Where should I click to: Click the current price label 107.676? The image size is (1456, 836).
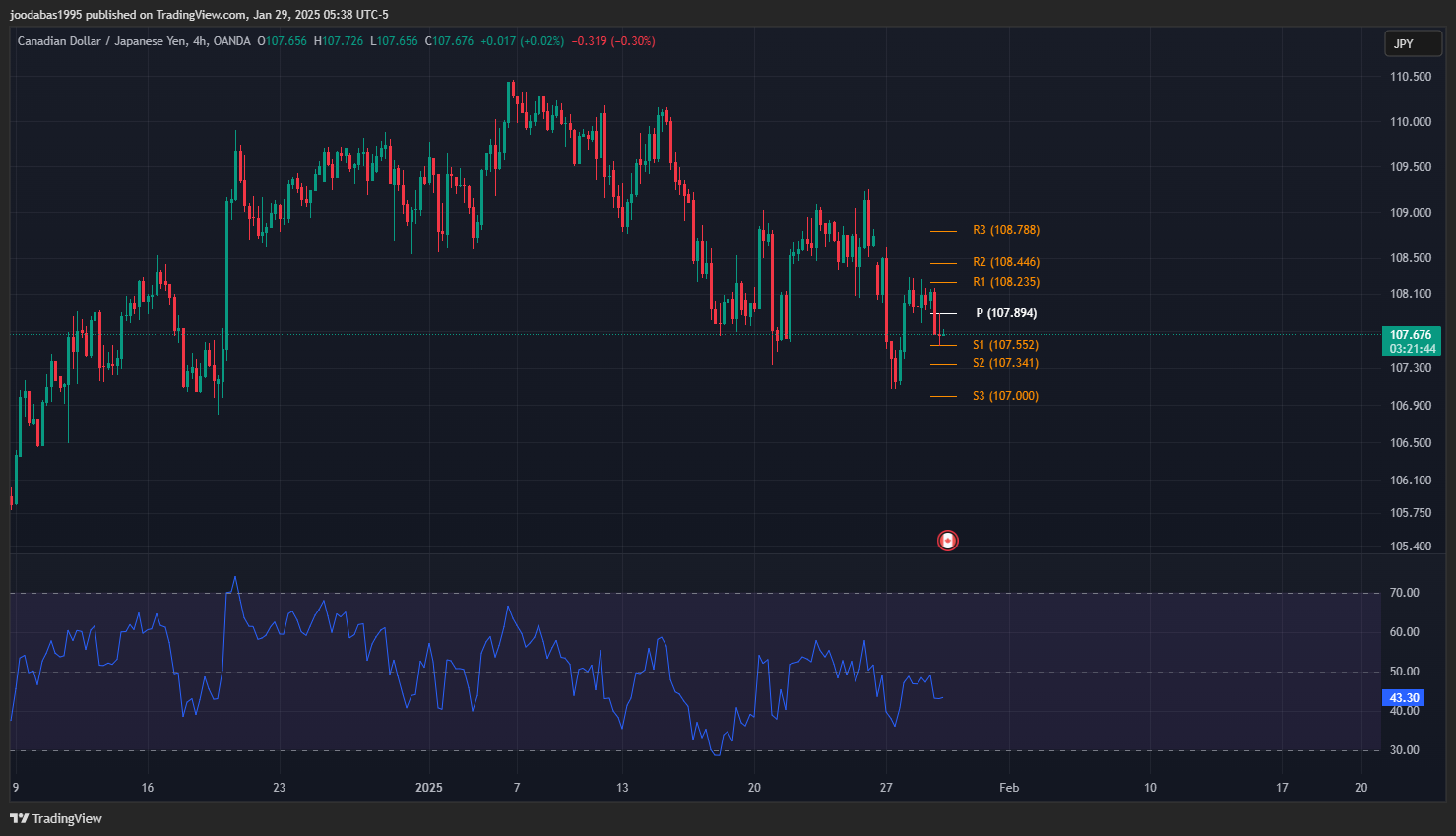coord(1411,335)
